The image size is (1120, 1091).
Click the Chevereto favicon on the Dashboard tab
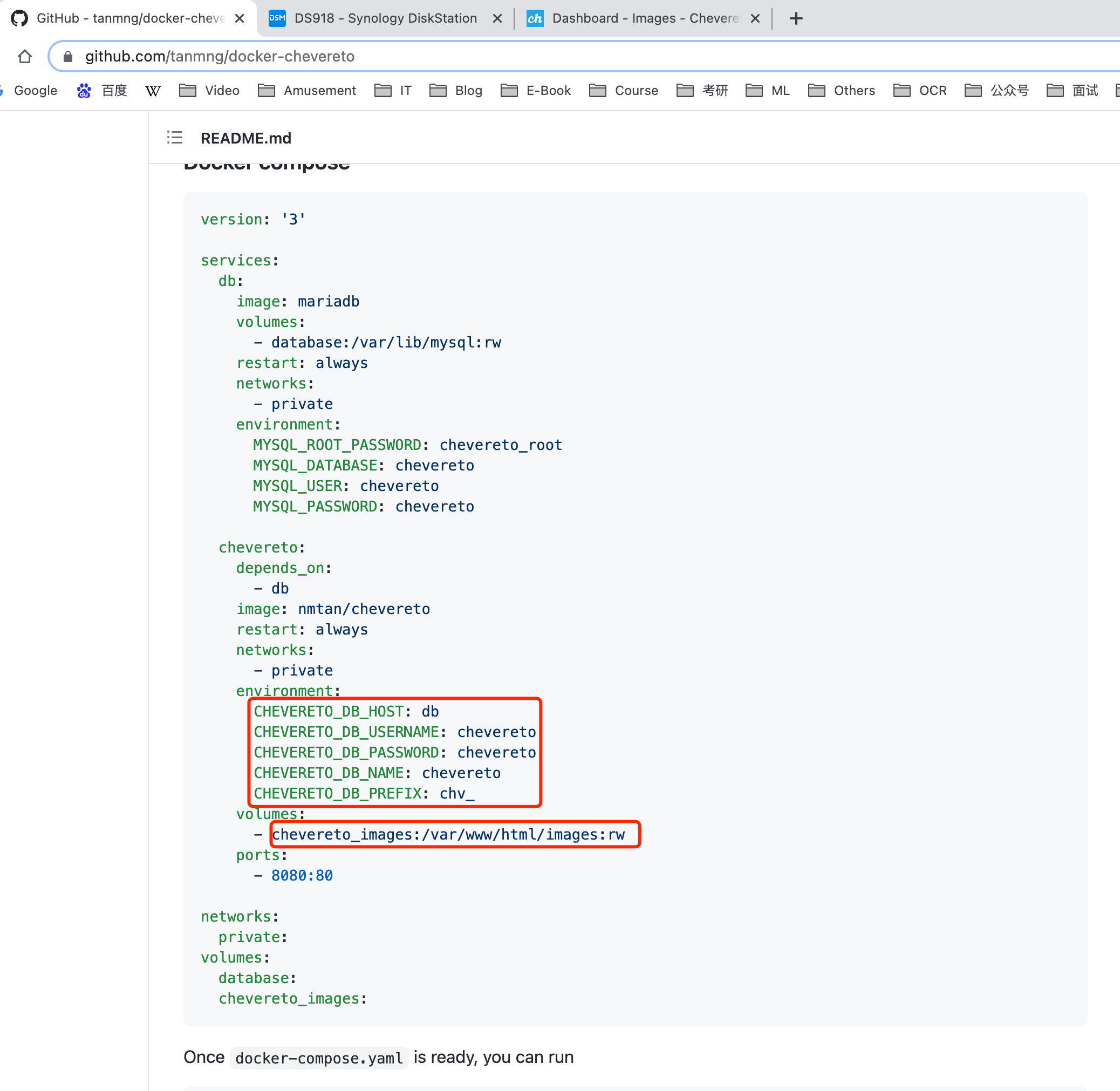(535, 18)
